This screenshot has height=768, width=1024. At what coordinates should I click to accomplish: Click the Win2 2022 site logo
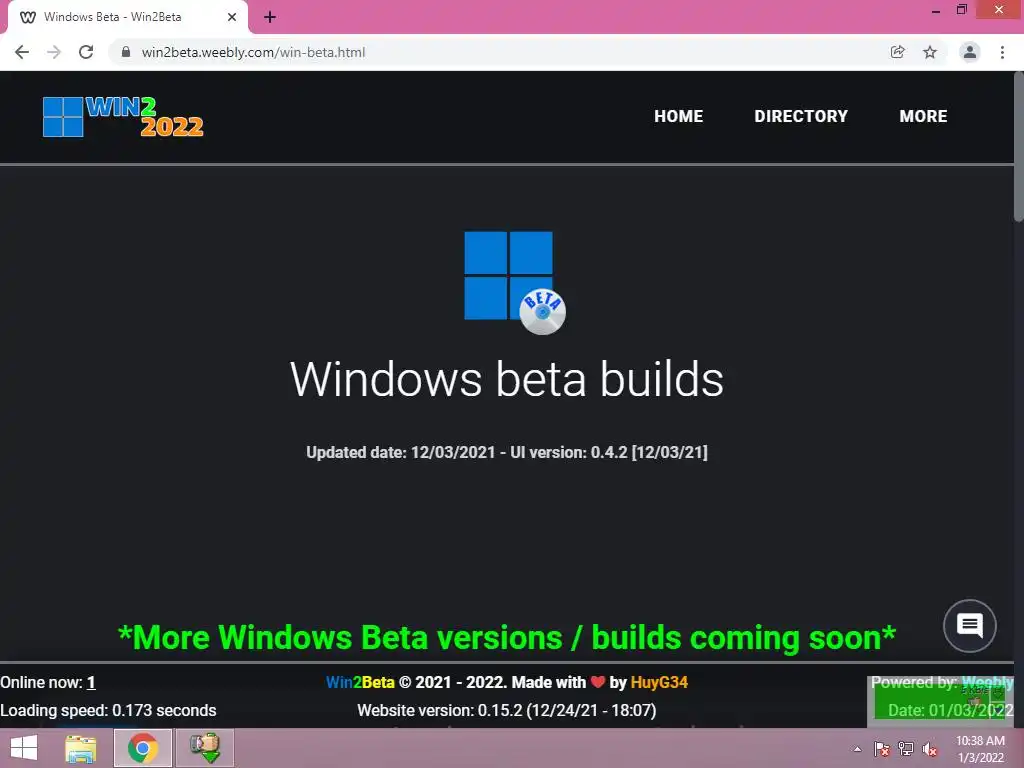coord(123,116)
